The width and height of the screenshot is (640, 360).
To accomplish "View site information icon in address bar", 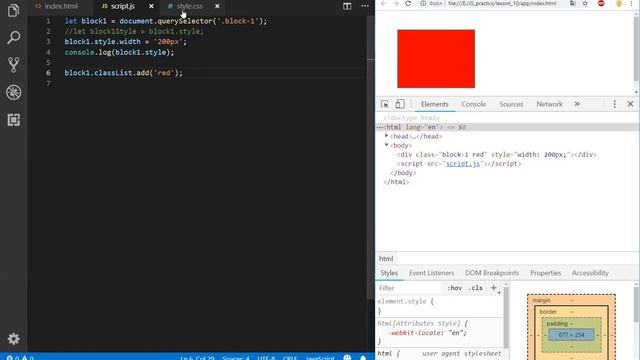I will tap(423, 4).
